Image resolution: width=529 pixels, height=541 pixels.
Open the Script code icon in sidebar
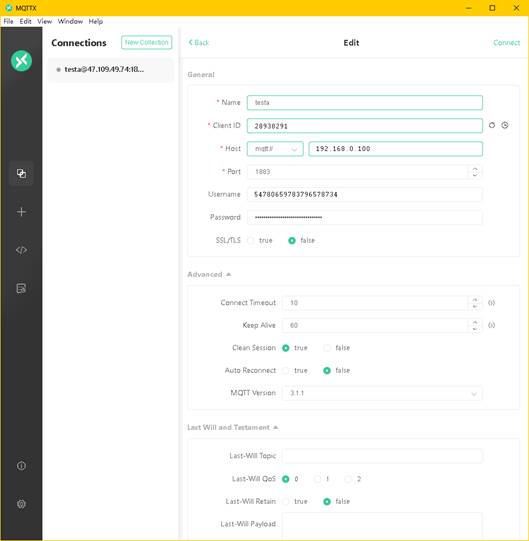(x=21, y=250)
